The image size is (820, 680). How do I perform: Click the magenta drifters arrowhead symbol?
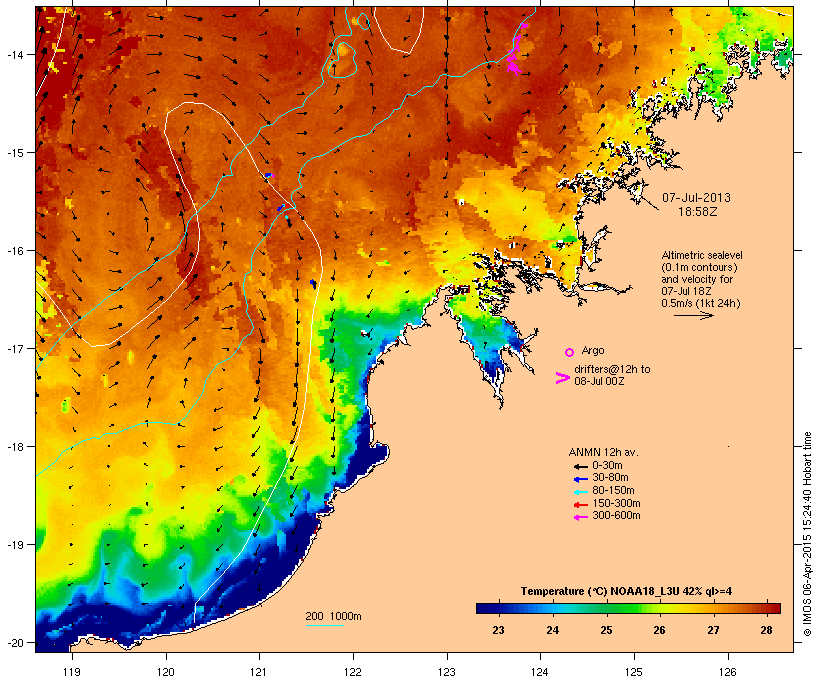pos(562,378)
